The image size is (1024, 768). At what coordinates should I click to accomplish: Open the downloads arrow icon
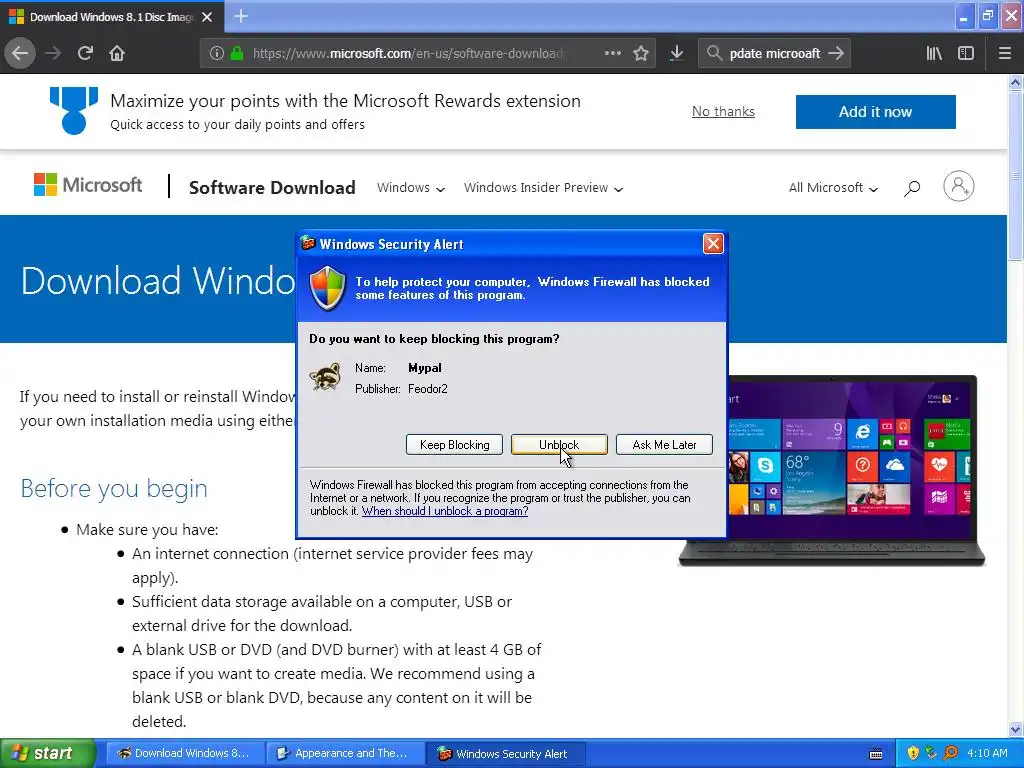coord(677,53)
